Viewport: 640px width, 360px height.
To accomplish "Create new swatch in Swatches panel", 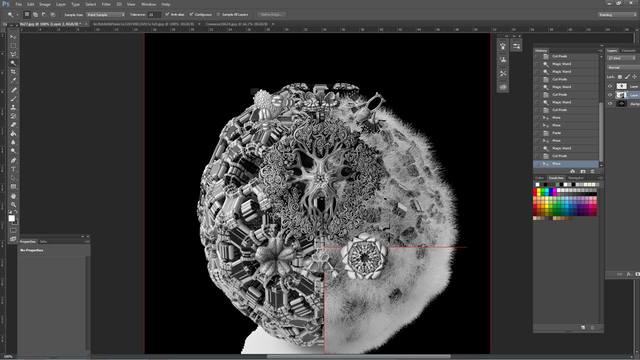I will 583,327.
